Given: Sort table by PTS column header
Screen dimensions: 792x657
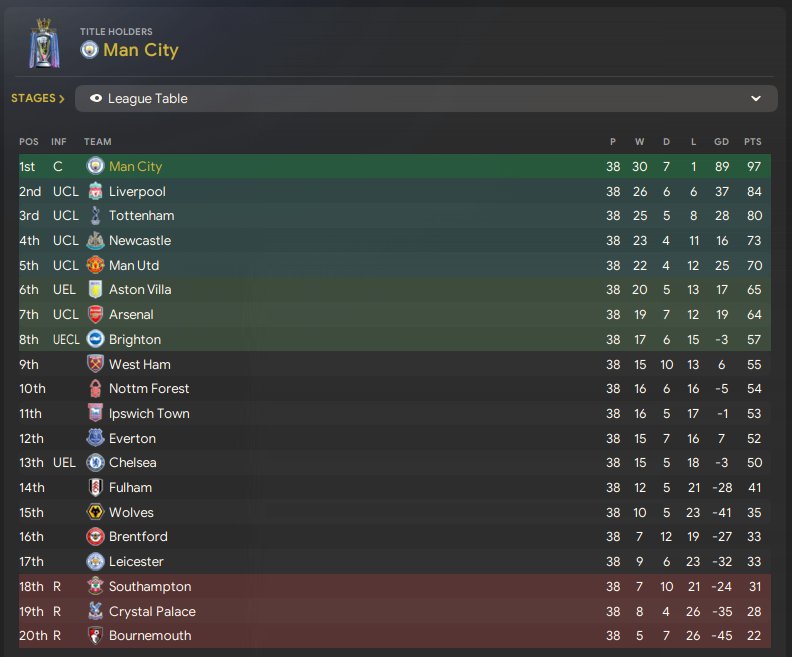Looking at the screenshot, I should click(x=752, y=142).
